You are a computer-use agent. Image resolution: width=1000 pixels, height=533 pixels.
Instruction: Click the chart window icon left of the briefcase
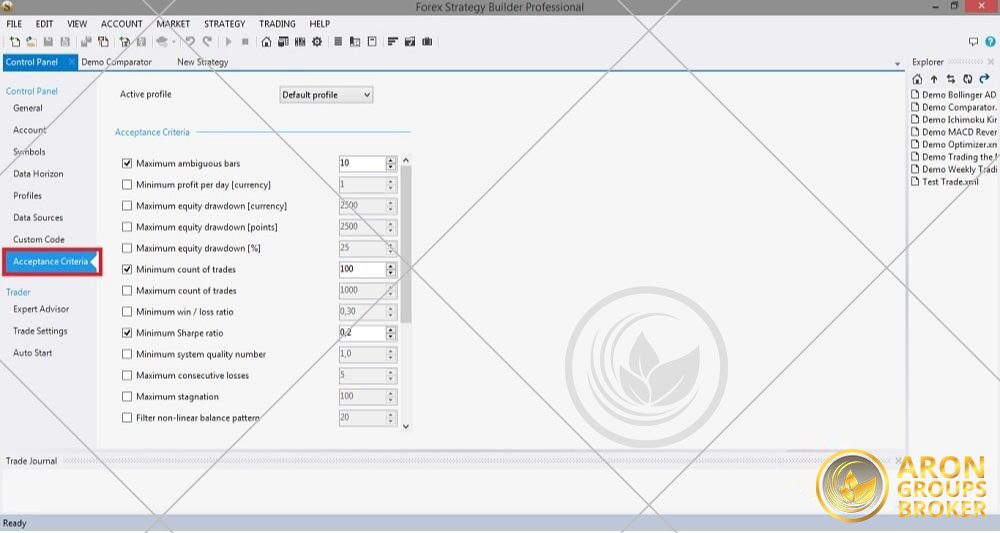(x=410, y=42)
